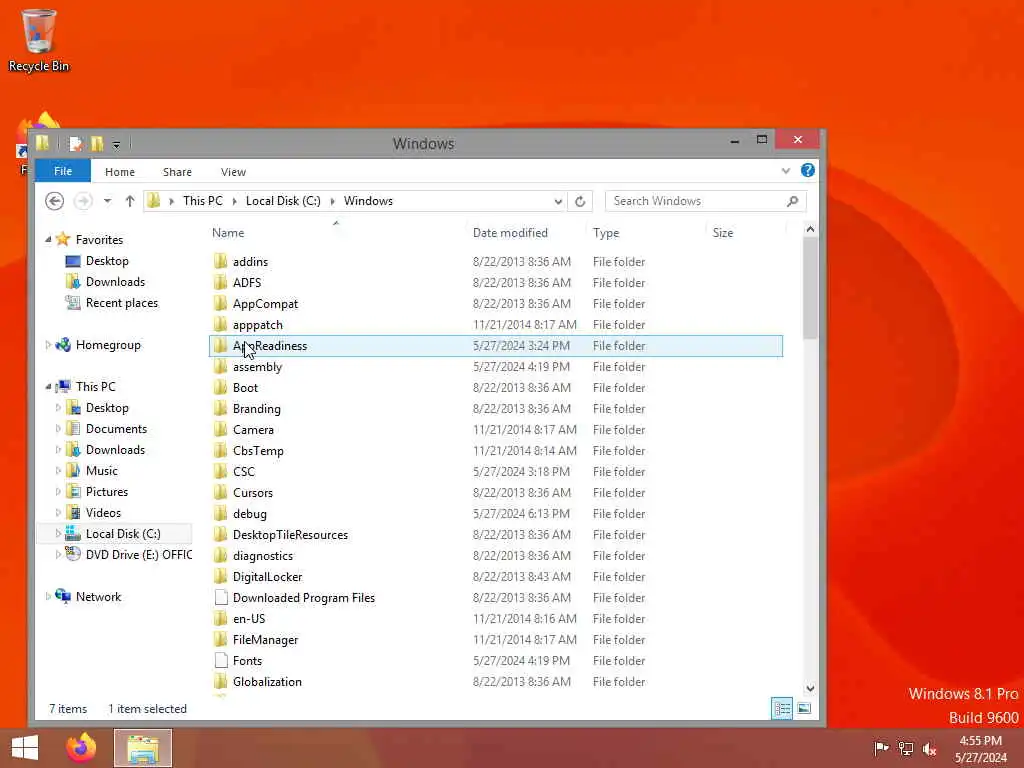Switch to the View ribbon tab
Viewport: 1024px width, 768px height.
tap(233, 172)
